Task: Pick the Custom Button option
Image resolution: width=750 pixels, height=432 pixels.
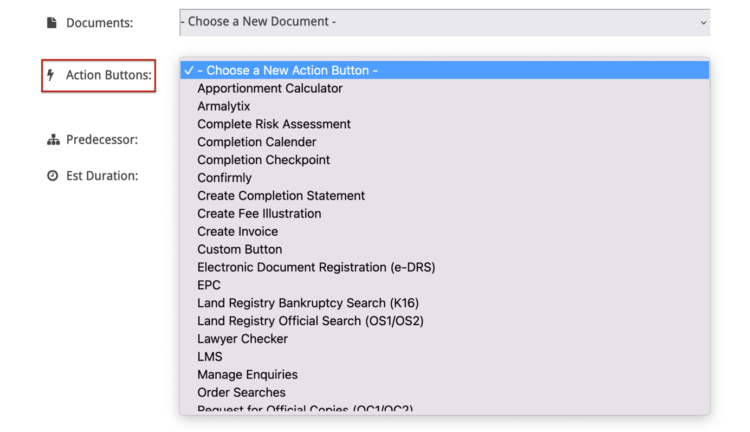Action: pos(239,250)
